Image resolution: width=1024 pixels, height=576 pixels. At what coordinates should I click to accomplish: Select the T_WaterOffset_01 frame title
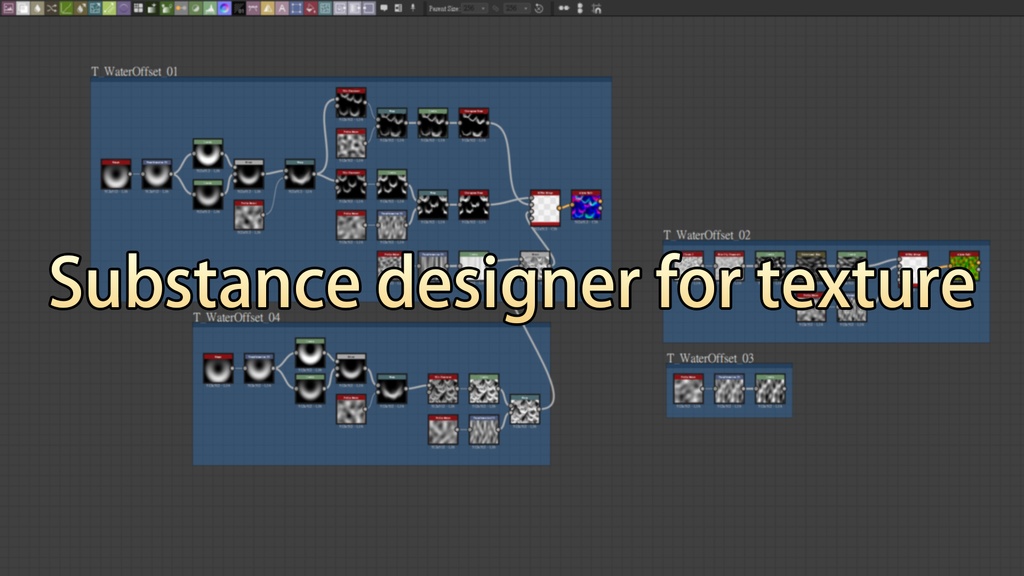[134, 71]
